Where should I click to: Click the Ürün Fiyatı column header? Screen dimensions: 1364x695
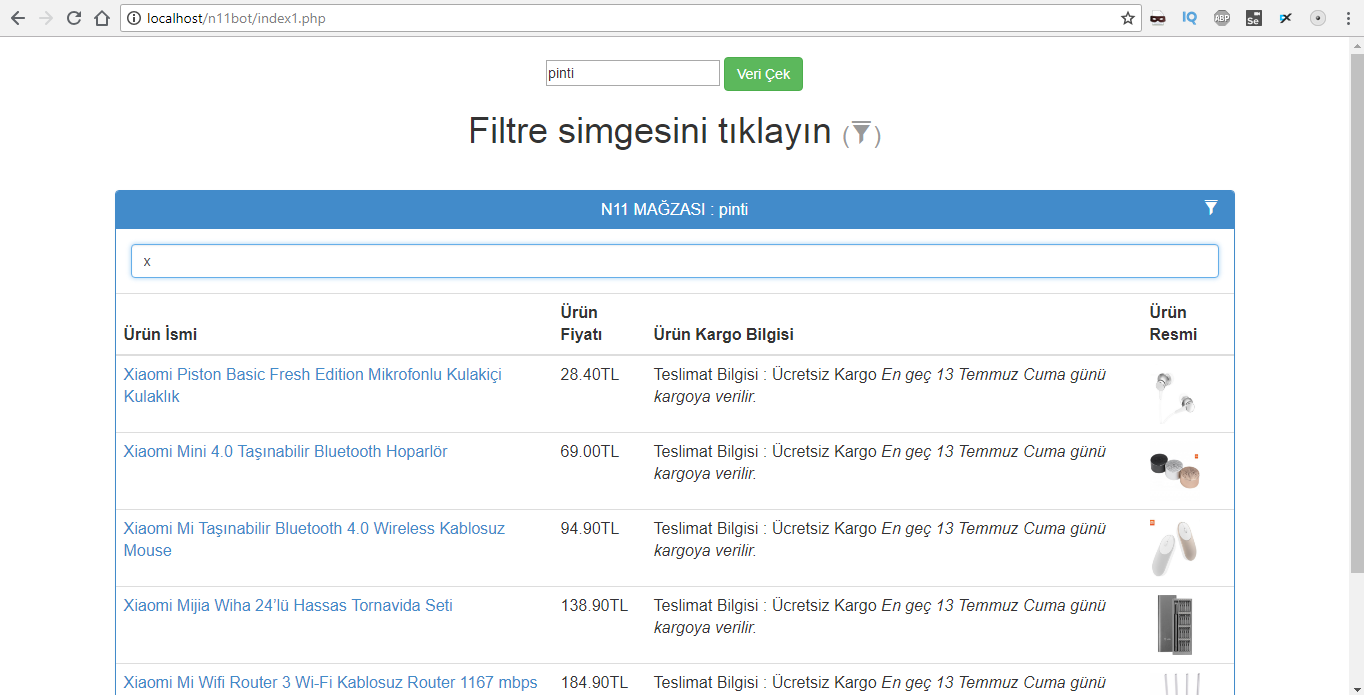[581, 323]
